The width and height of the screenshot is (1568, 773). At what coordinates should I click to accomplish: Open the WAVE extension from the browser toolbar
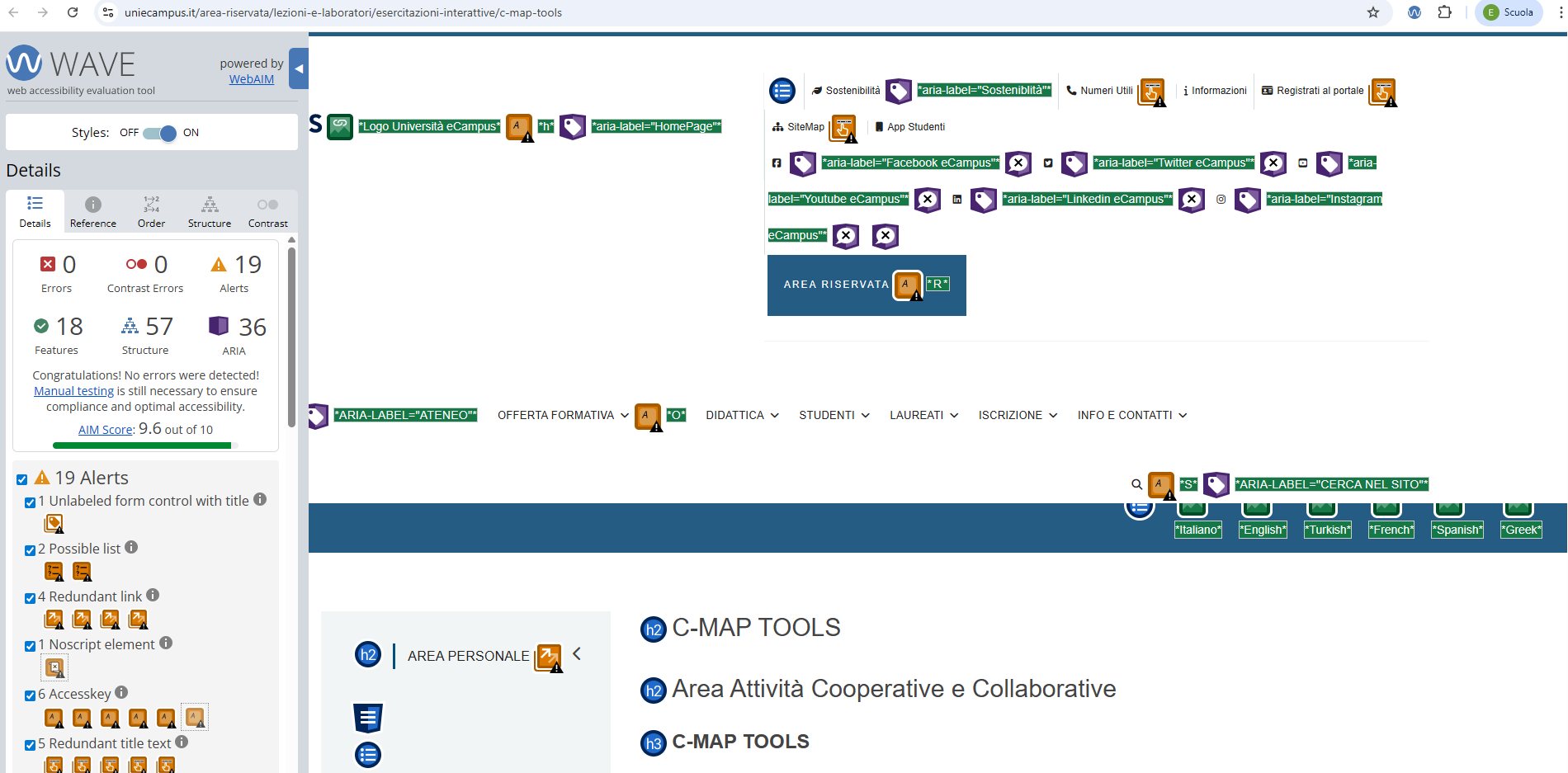tap(1415, 12)
